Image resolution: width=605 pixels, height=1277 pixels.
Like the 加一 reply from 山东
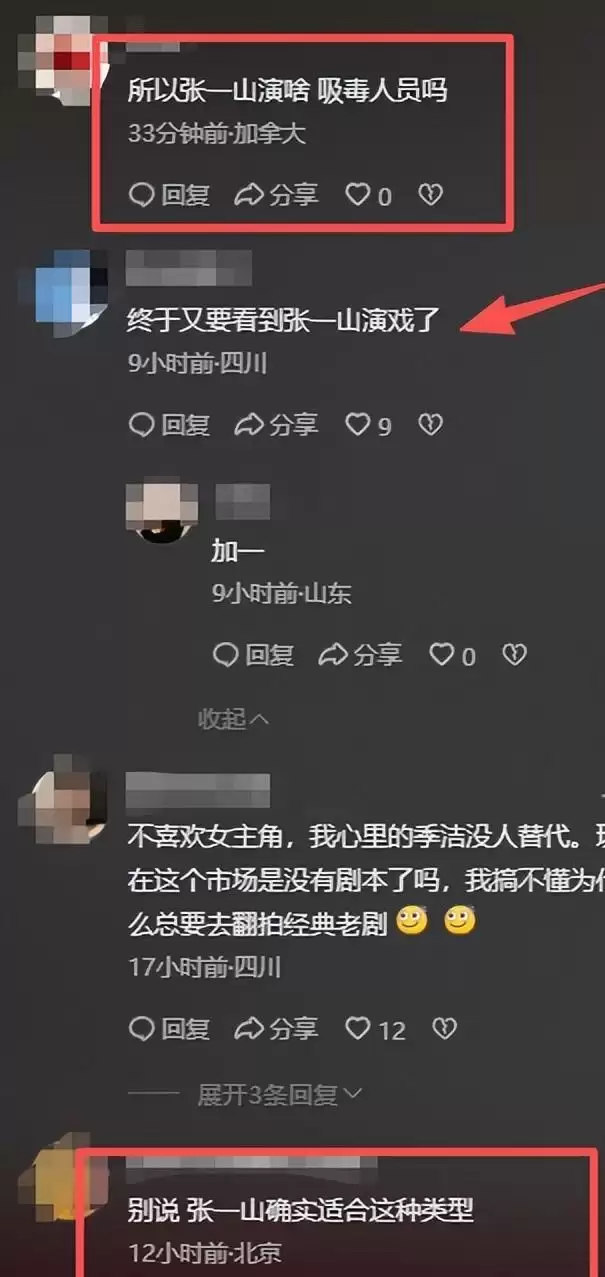[x=452, y=655]
